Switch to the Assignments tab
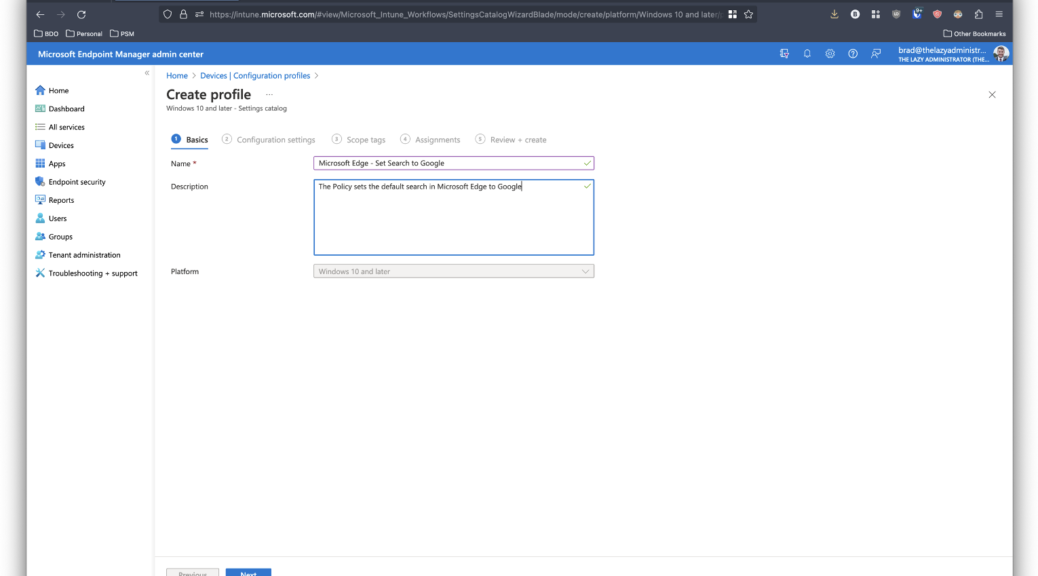The image size is (1038, 576). (430, 140)
